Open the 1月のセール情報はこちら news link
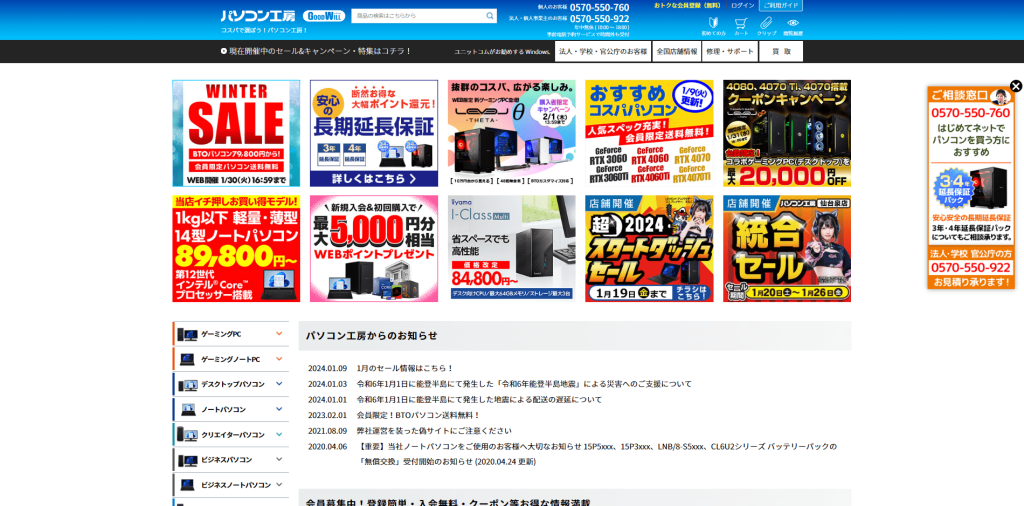Screen dimensions: 1024x506 [x=405, y=368]
